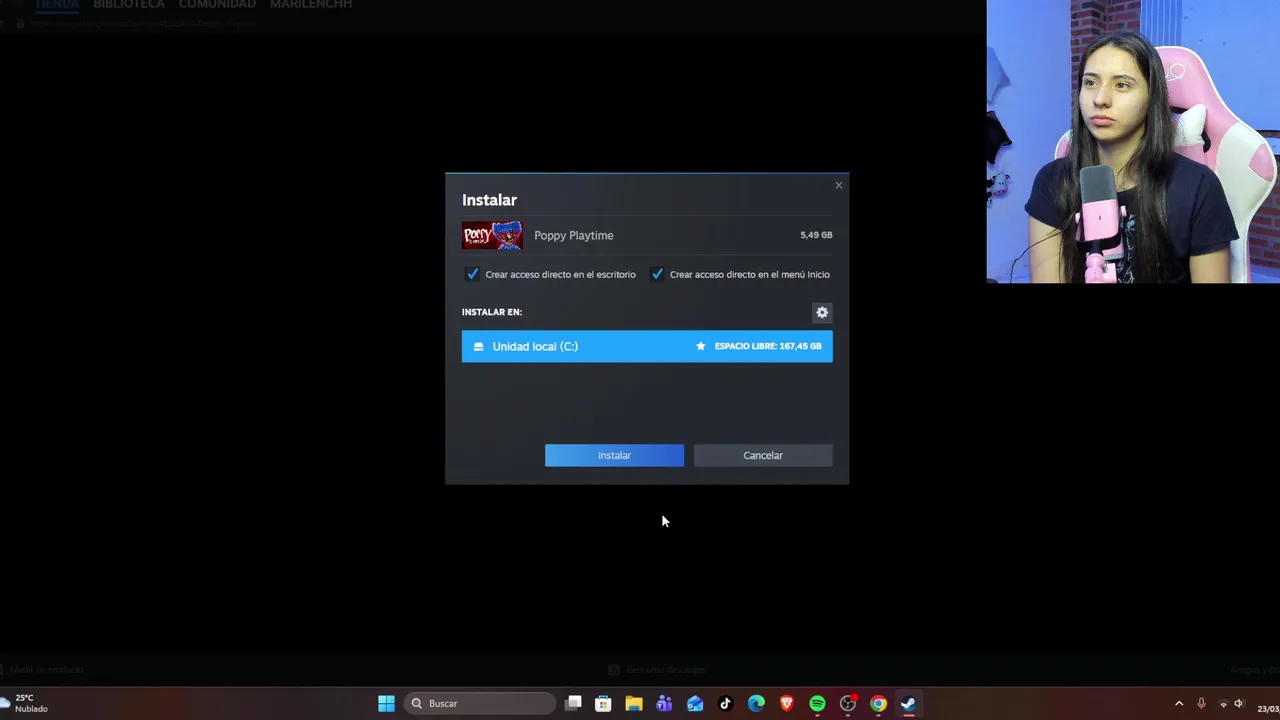Open Spotify from the taskbar
The image size is (1280, 720).
(817, 704)
